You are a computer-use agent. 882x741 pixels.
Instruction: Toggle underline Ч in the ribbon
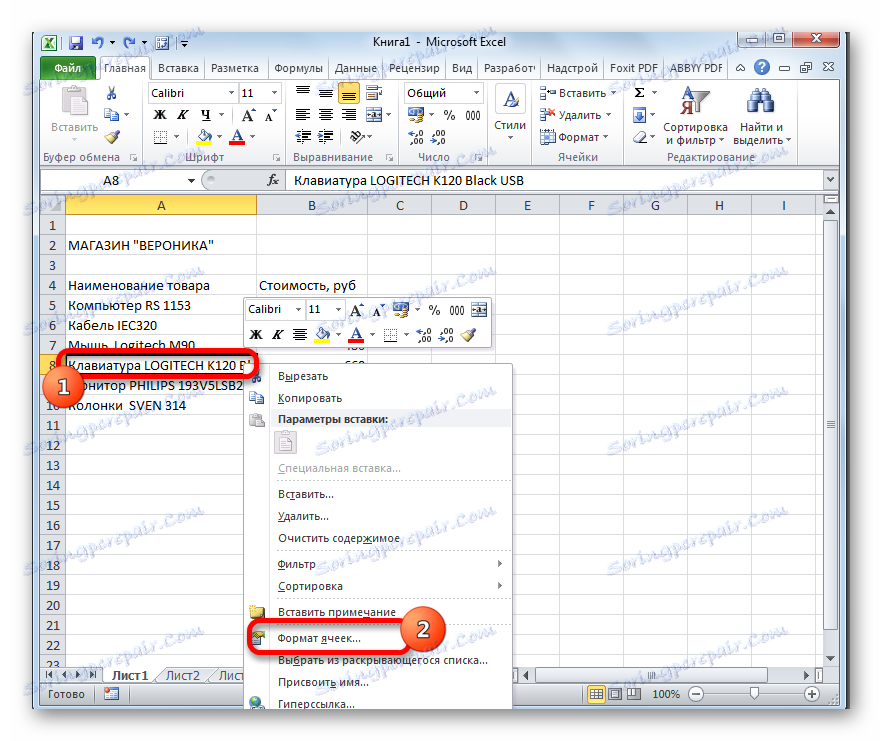tap(206, 115)
